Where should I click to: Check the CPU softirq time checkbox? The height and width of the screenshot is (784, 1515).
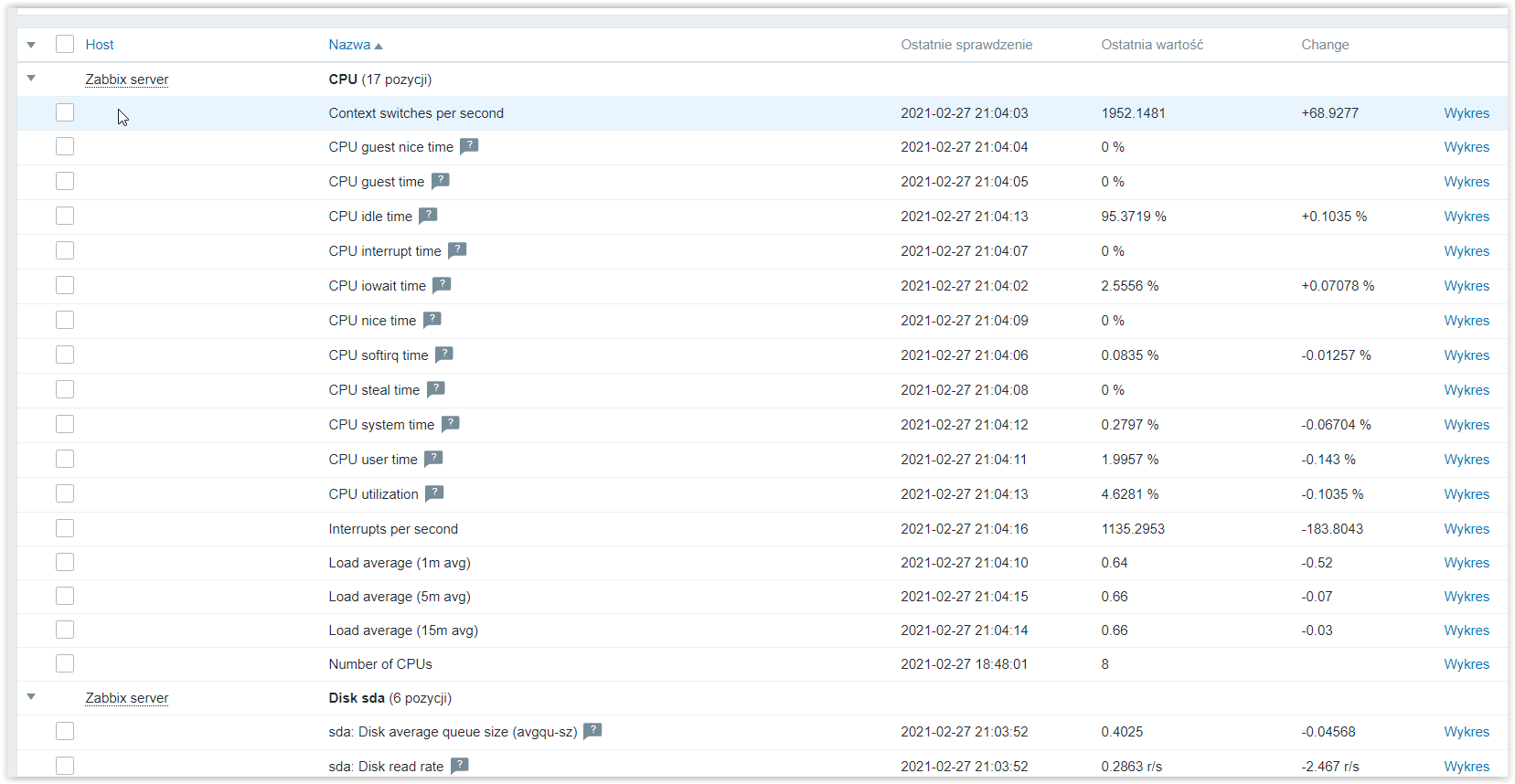(65, 355)
